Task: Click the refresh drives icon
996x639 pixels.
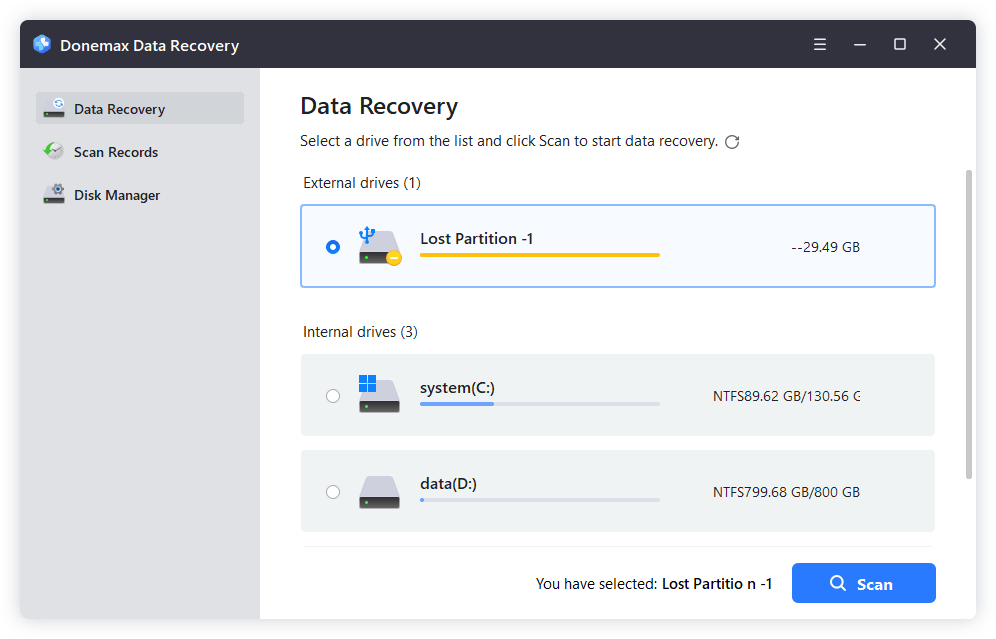Action: 731,141
